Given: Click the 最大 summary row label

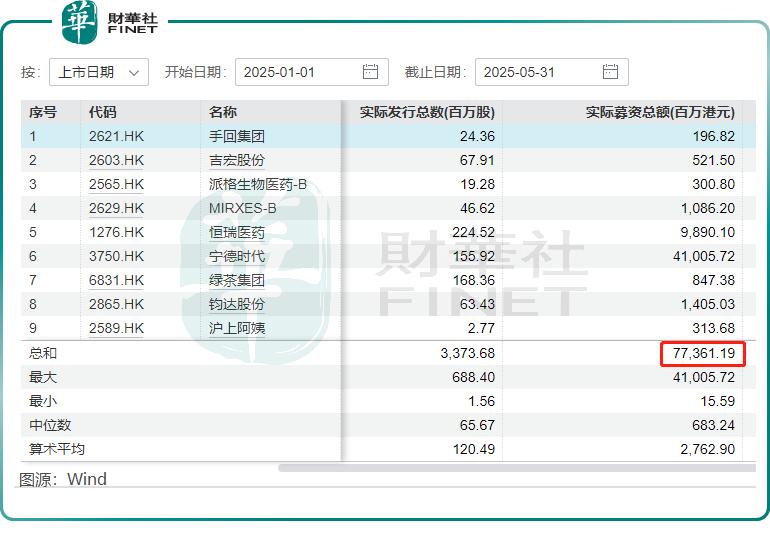Looking at the screenshot, I should (x=43, y=378).
